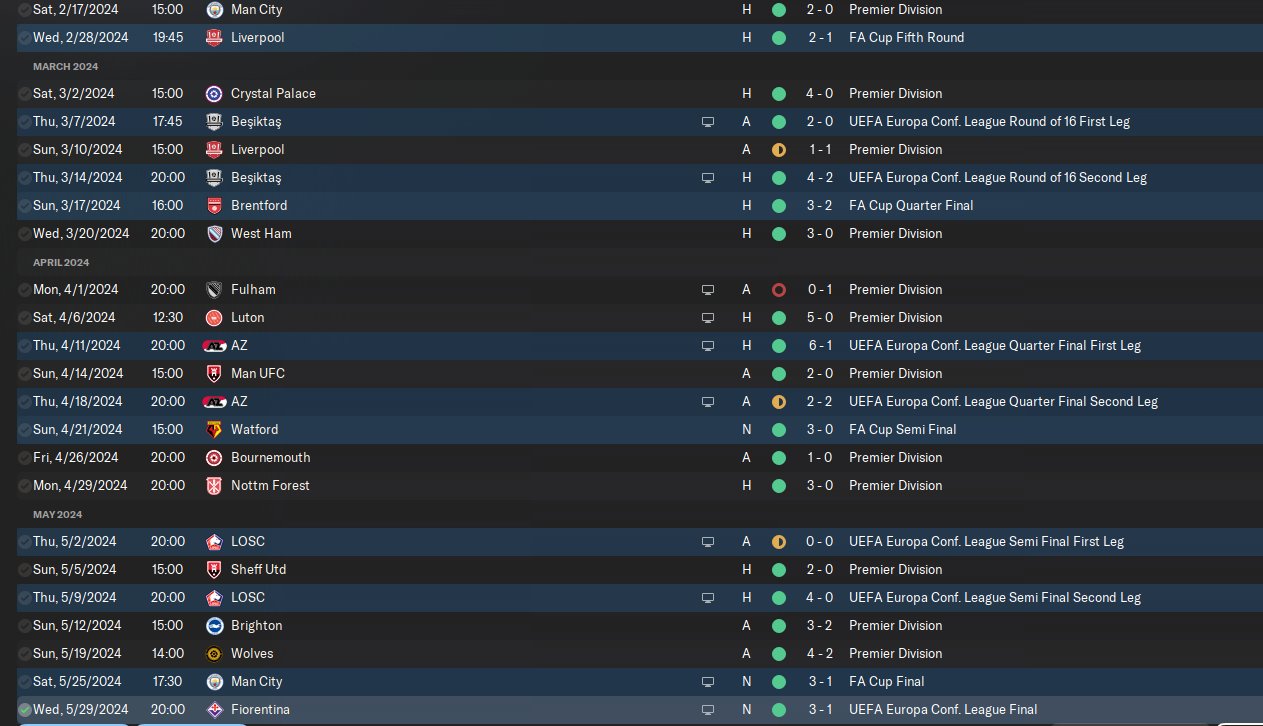The width and height of the screenshot is (1263, 726).
Task: Click the Brighton club badge
Action: (x=213, y=625)
